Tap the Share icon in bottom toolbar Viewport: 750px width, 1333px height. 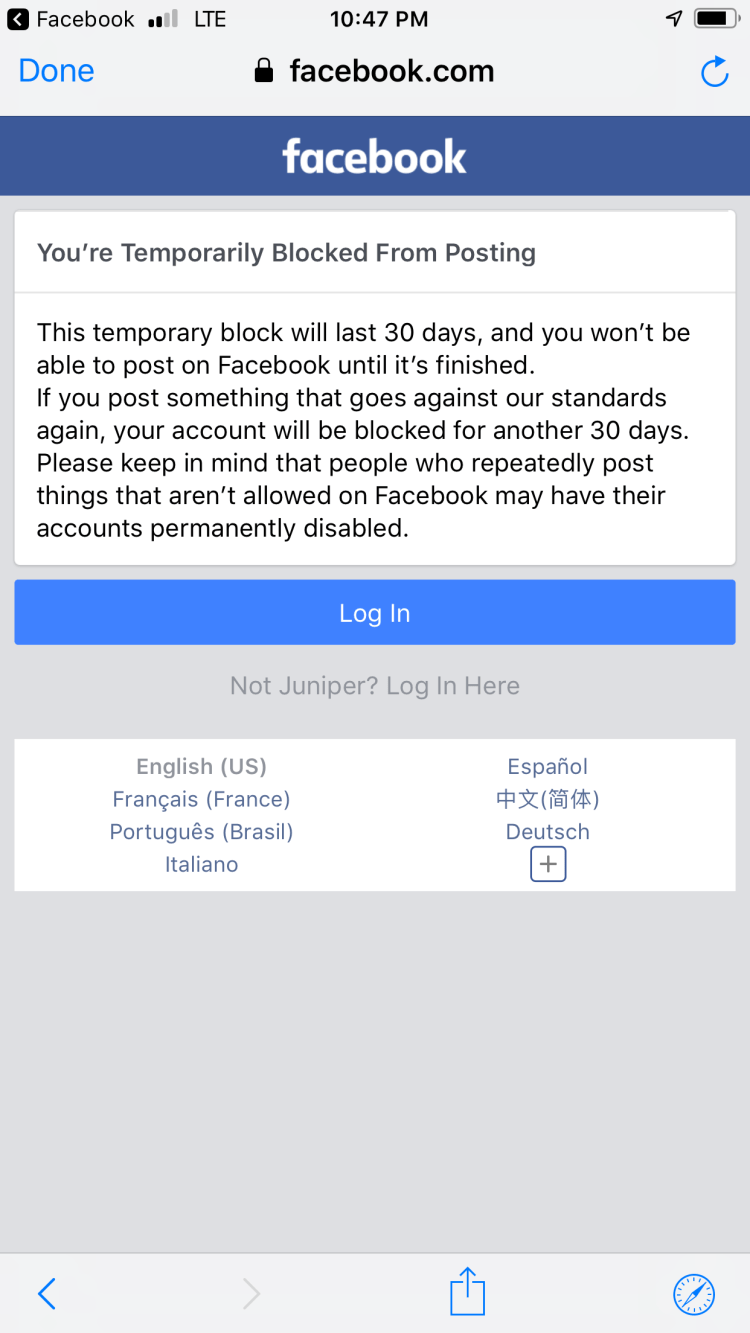[467, 1292]
